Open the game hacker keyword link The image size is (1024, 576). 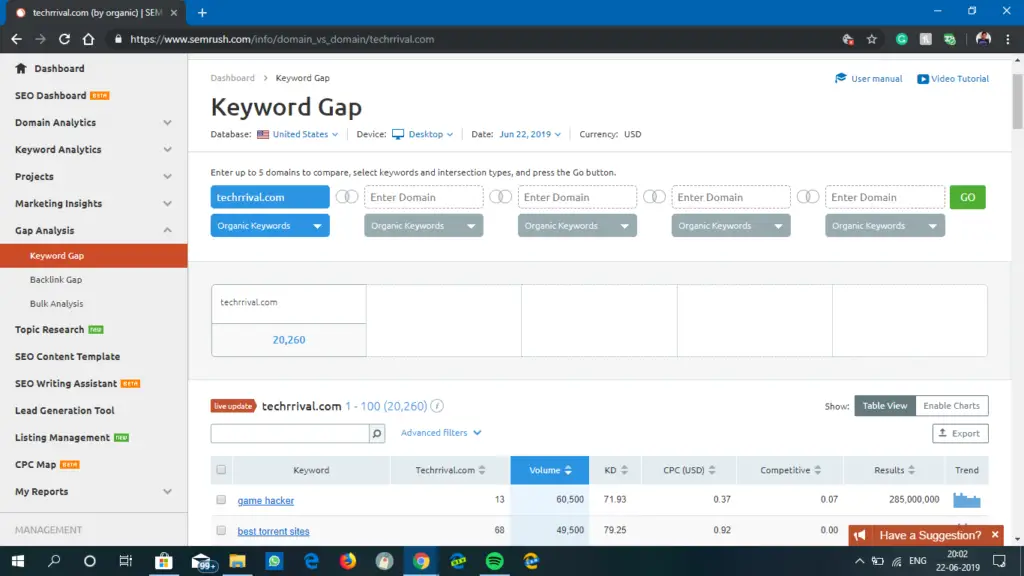click(266, 501)
